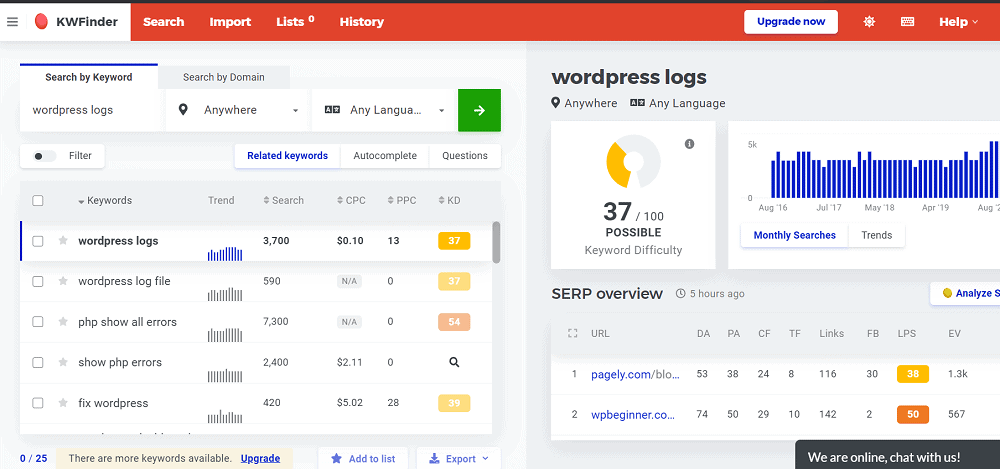Viewport: 1000px width, 469px height.
Task: Click the LPS 38 badge for pagely.com
Action: [x=913, y=374]
